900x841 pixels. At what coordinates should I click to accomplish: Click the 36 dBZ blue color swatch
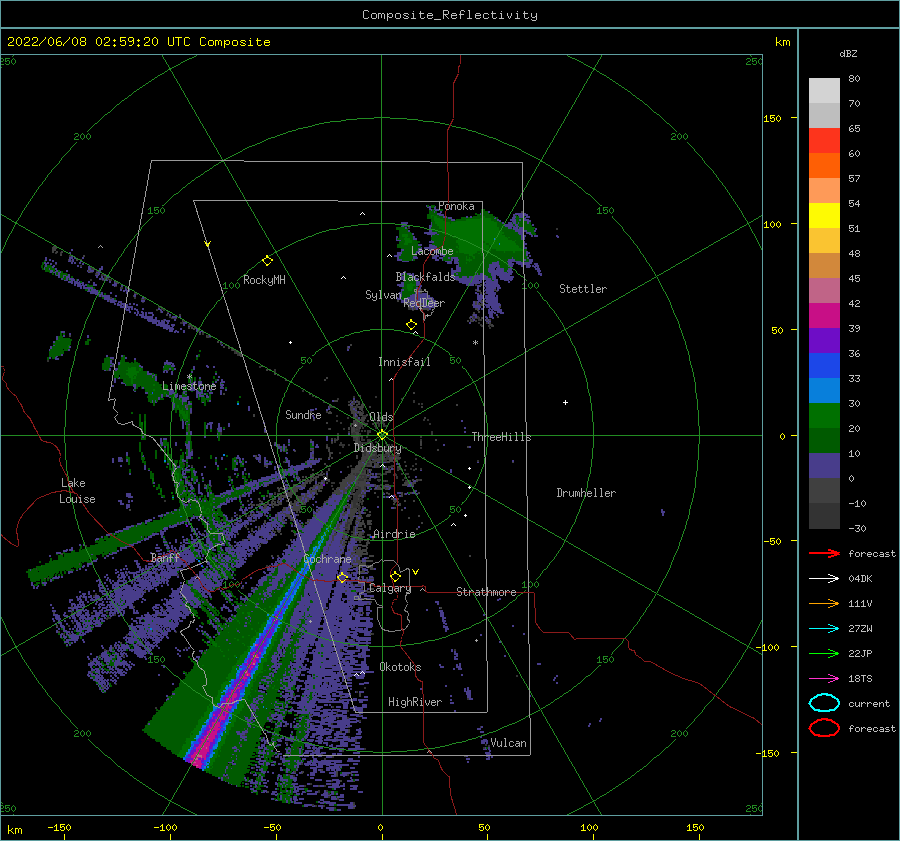pyautogui.click(x=824, y=366)
